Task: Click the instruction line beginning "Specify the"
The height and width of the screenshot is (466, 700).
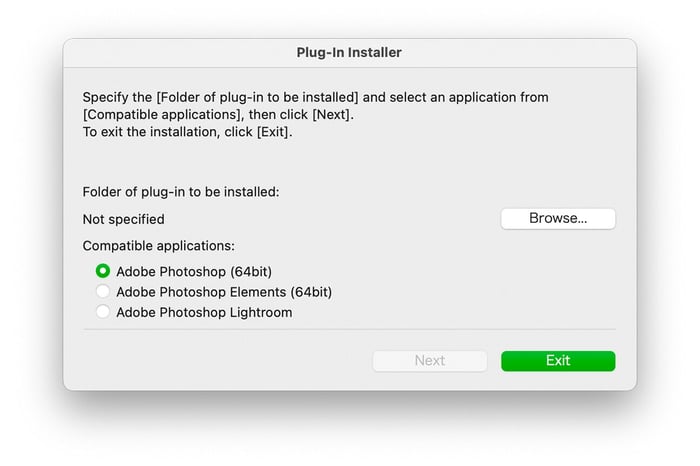Action: (316, 97)
